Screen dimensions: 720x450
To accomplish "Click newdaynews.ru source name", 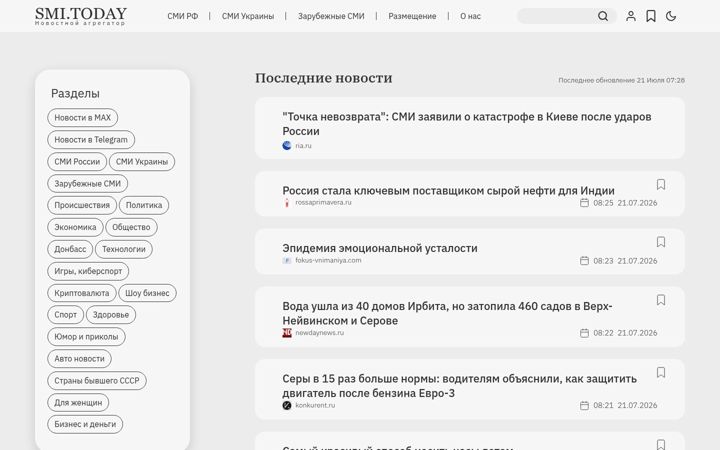I will 320,333.
